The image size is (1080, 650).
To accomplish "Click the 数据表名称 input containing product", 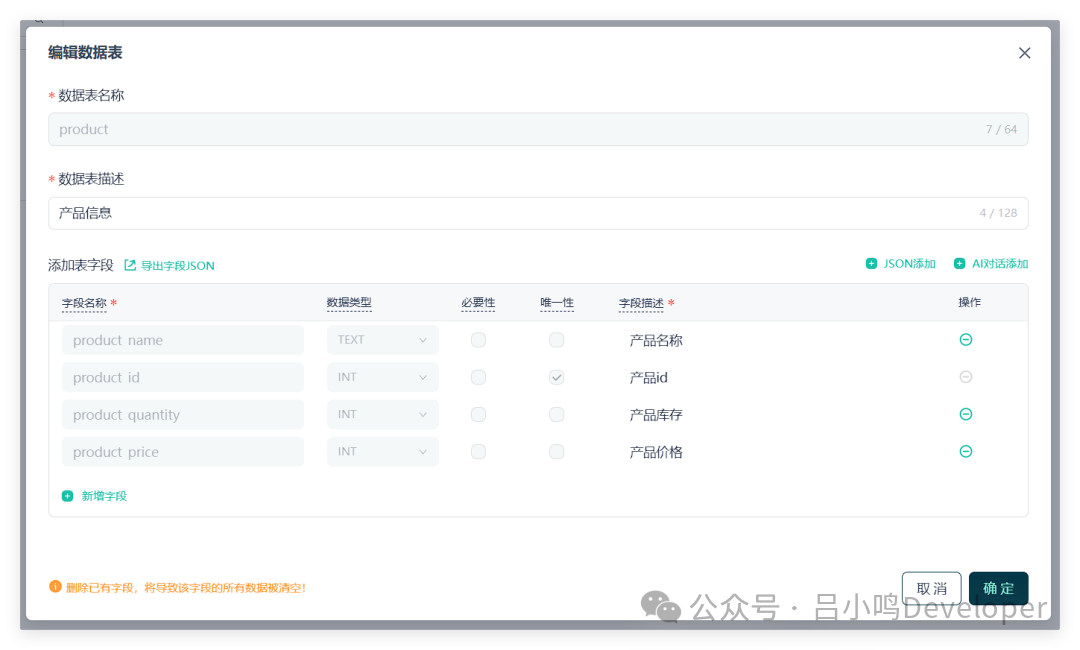I will tap(538, 129).
